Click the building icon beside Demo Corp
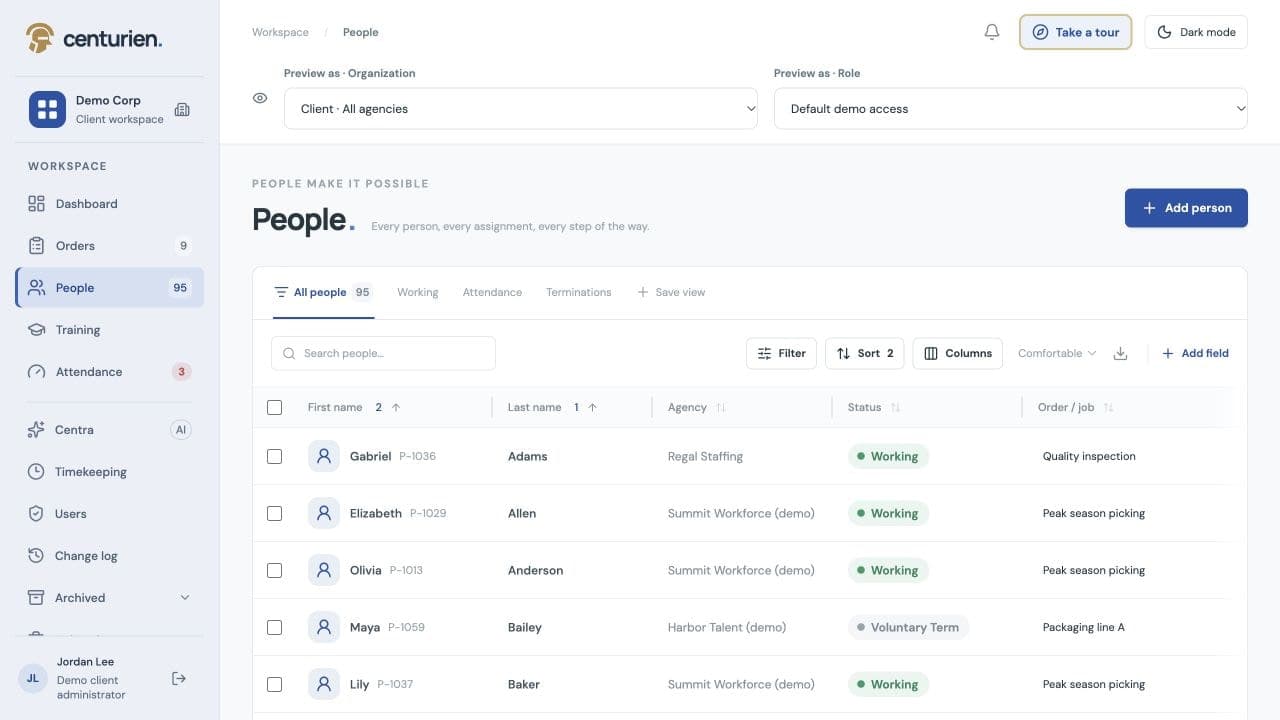Screen dimensions: 1280x720 coord(182,109)
